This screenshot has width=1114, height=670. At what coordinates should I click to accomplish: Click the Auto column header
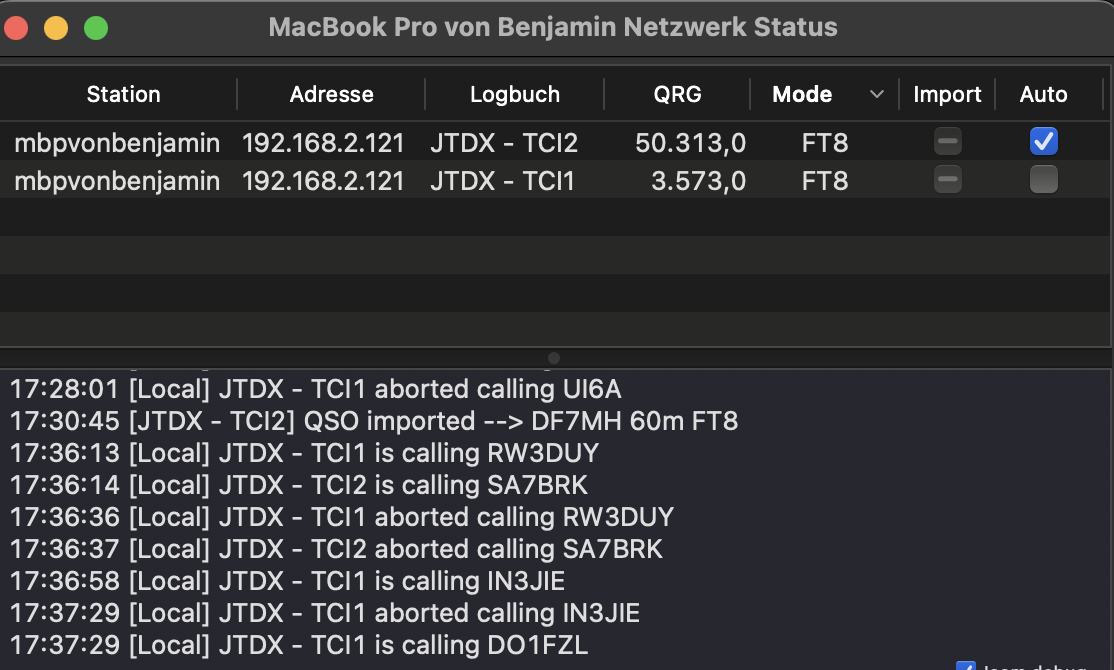click(x=1043, y=94)
